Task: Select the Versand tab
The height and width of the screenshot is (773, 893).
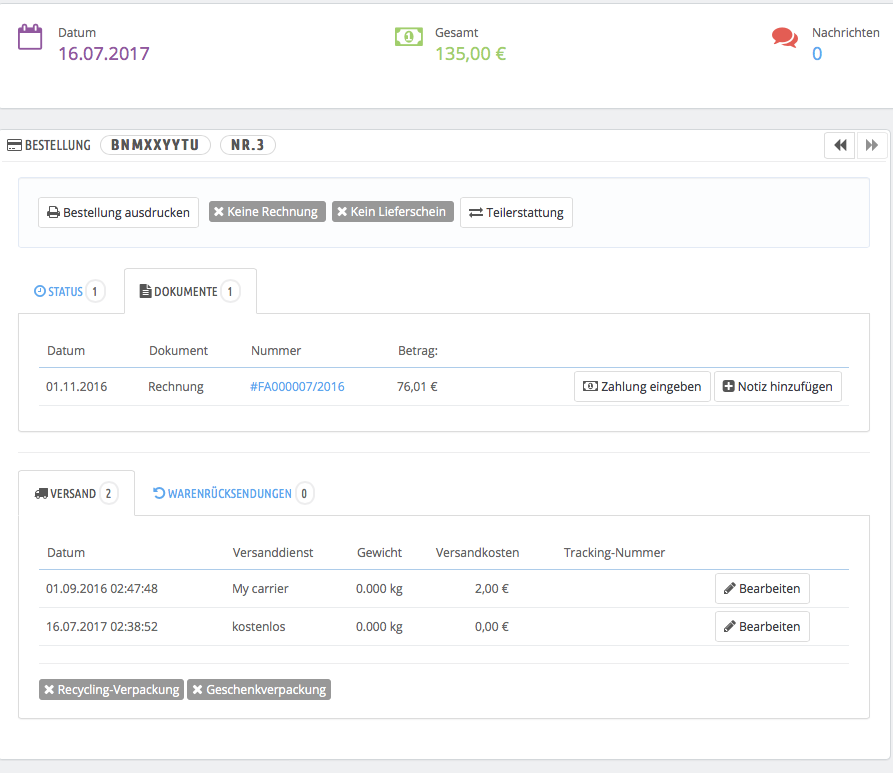Action: (76, 493)
